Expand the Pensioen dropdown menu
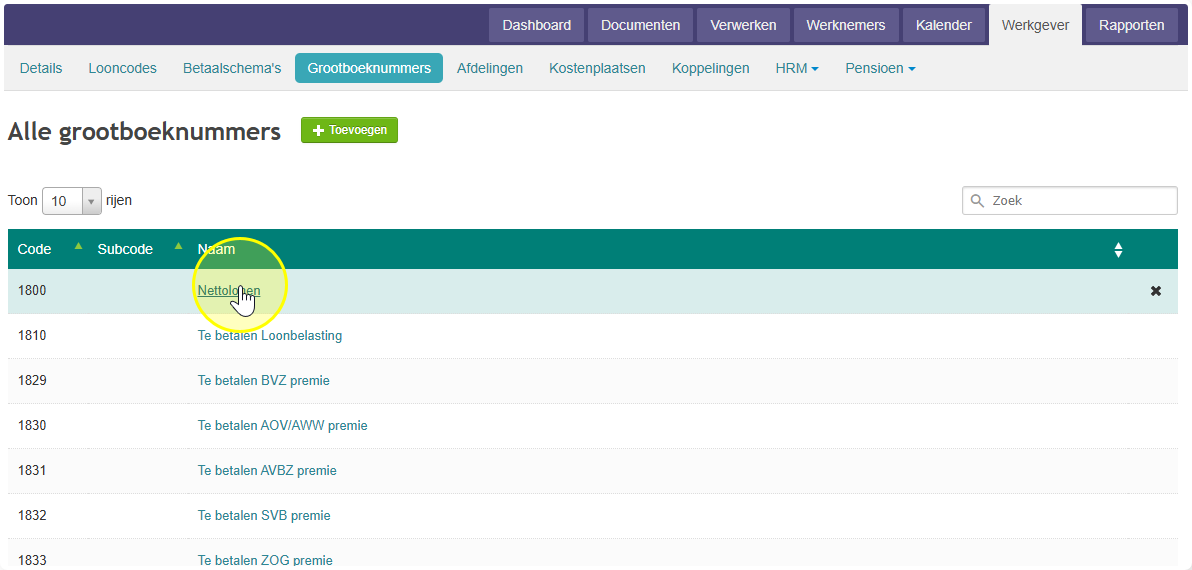 point(880,68)
